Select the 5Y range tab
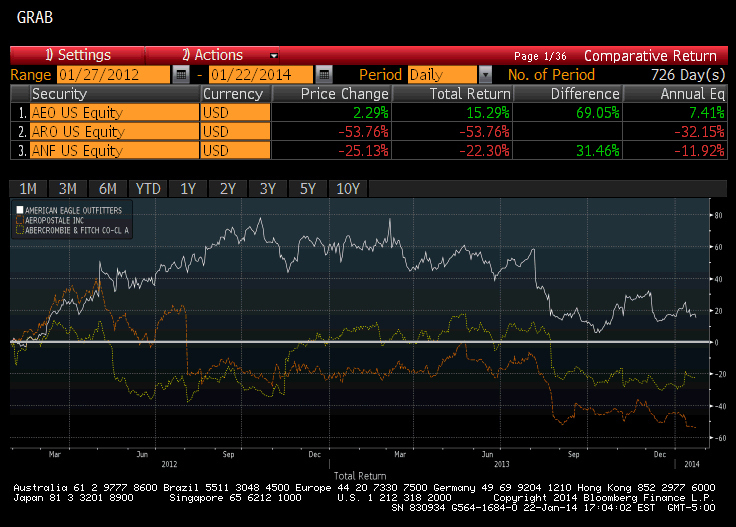The image size is (736, 527). point(307,189)
